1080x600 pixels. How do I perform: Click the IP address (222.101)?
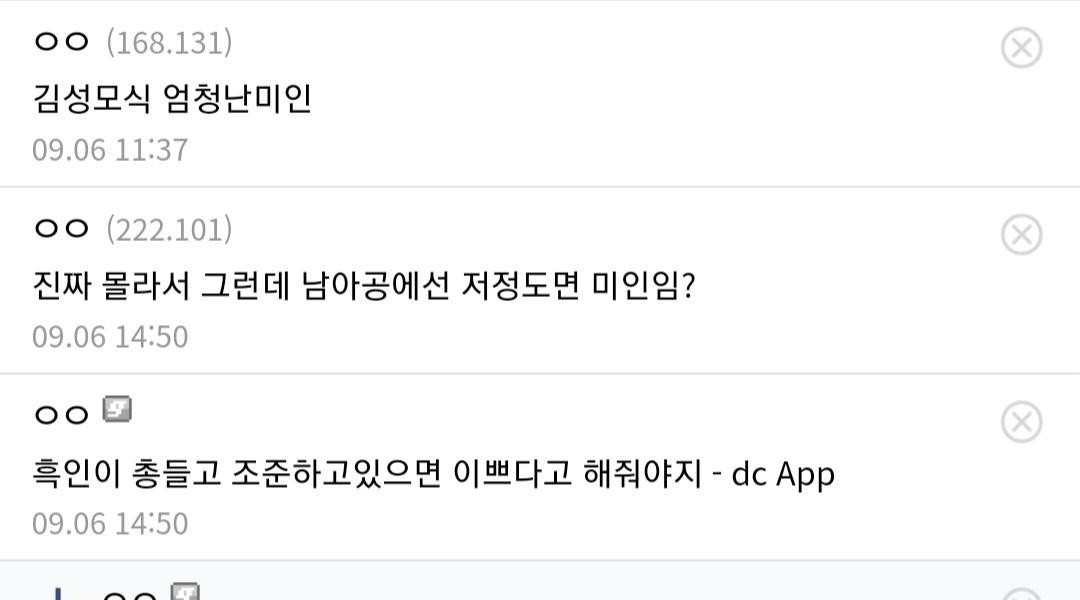click(x=169, y=229)
